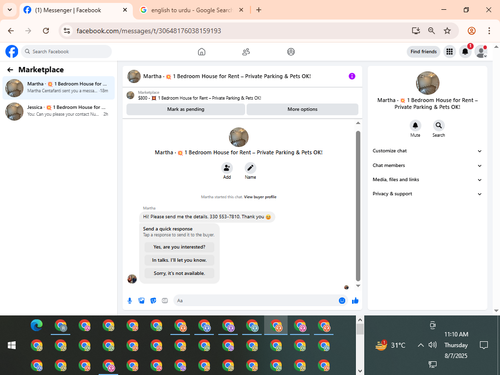This screenshot has height=375, width=500.
Task: Switch to Messenger Facebook tab
Action: [75, 10]
